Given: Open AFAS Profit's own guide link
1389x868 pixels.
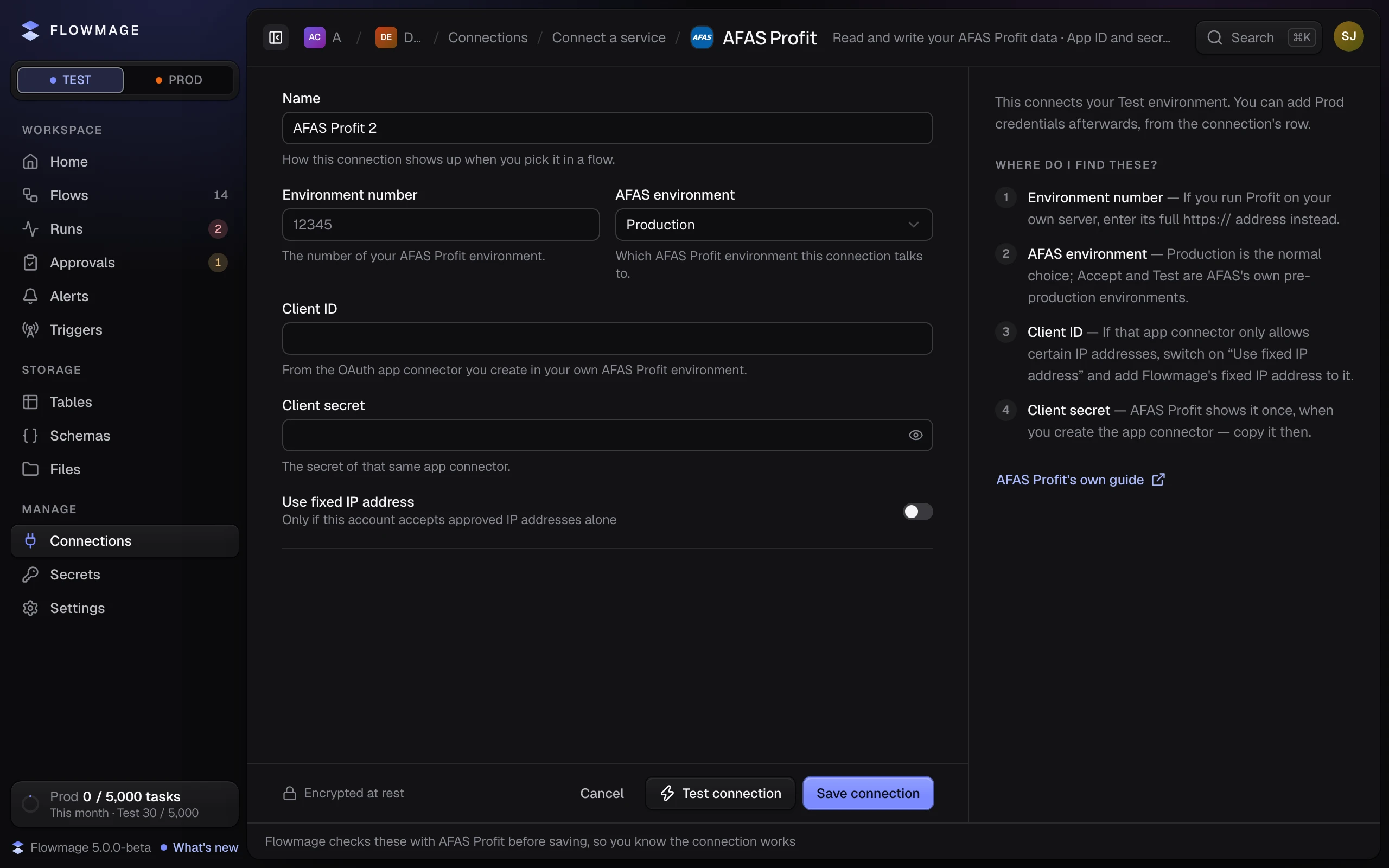Looking at the screenshot, I should 1080,480.
